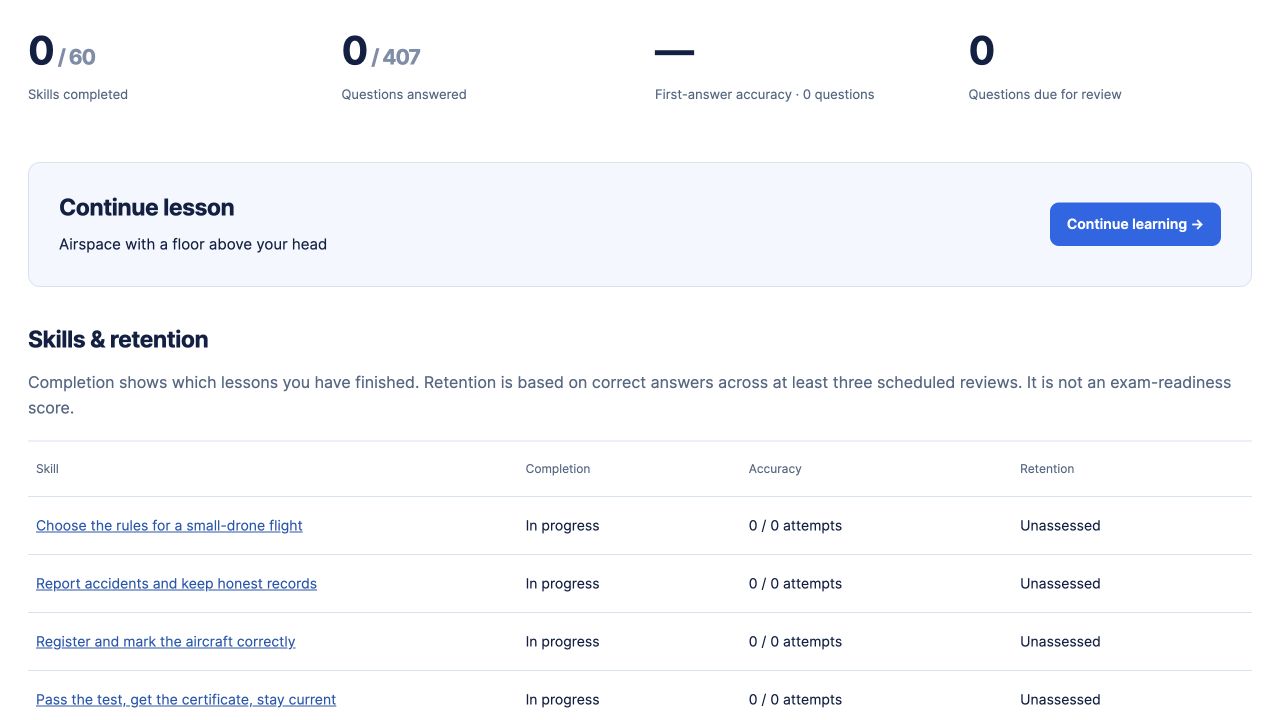
Task: Click the 'Questions due for review' label
Action: pyautogui.click(x=1045, y=95)
